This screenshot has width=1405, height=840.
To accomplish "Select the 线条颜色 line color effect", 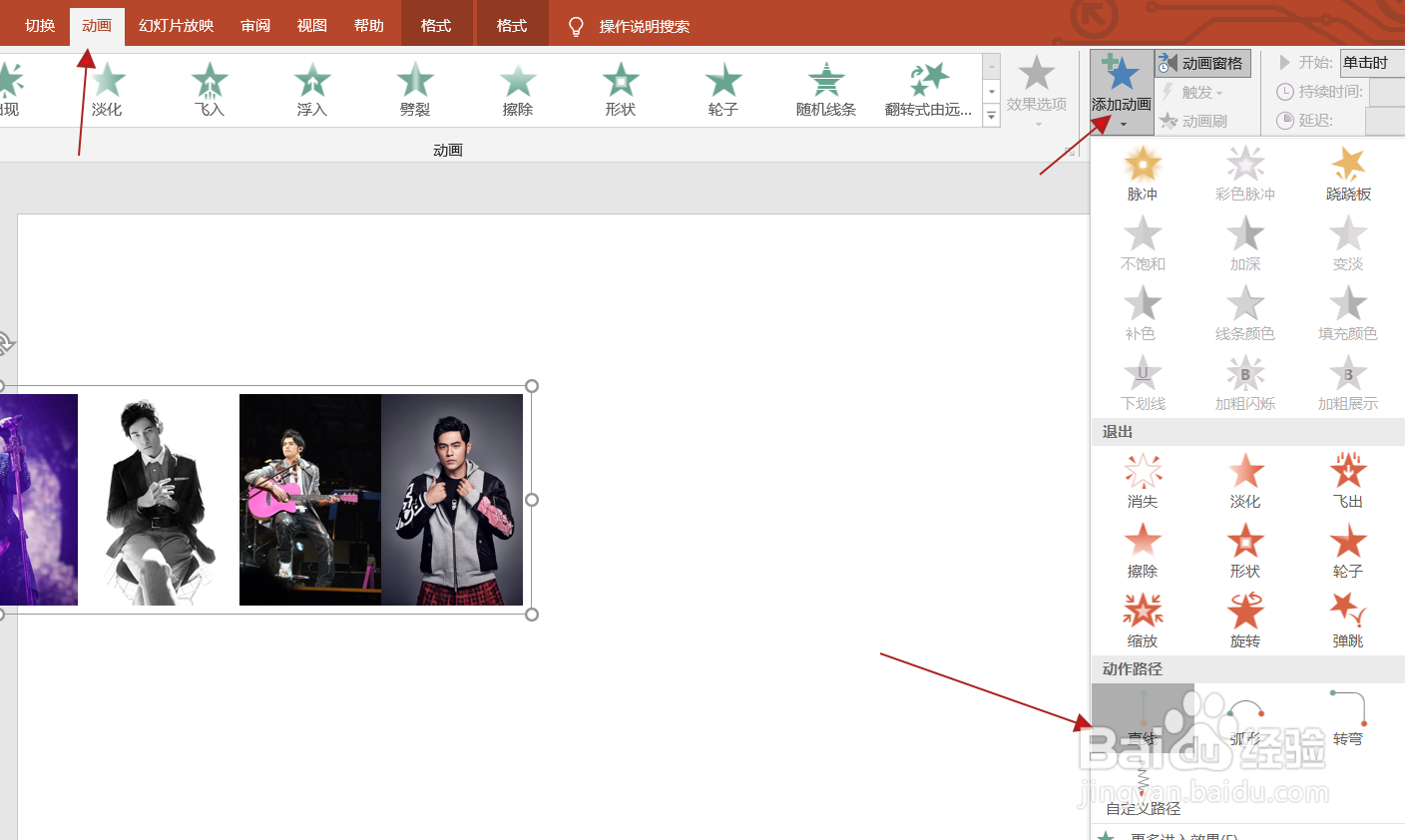I will [x=1245, y=313].
